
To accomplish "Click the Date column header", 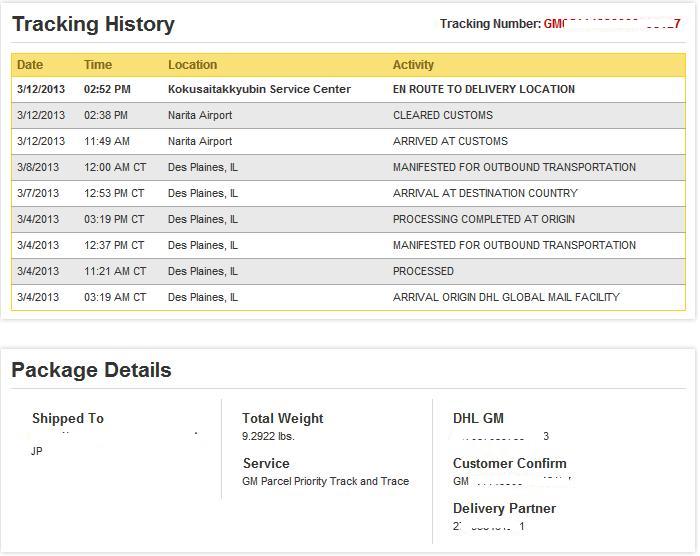I will (x=30, y=65).
